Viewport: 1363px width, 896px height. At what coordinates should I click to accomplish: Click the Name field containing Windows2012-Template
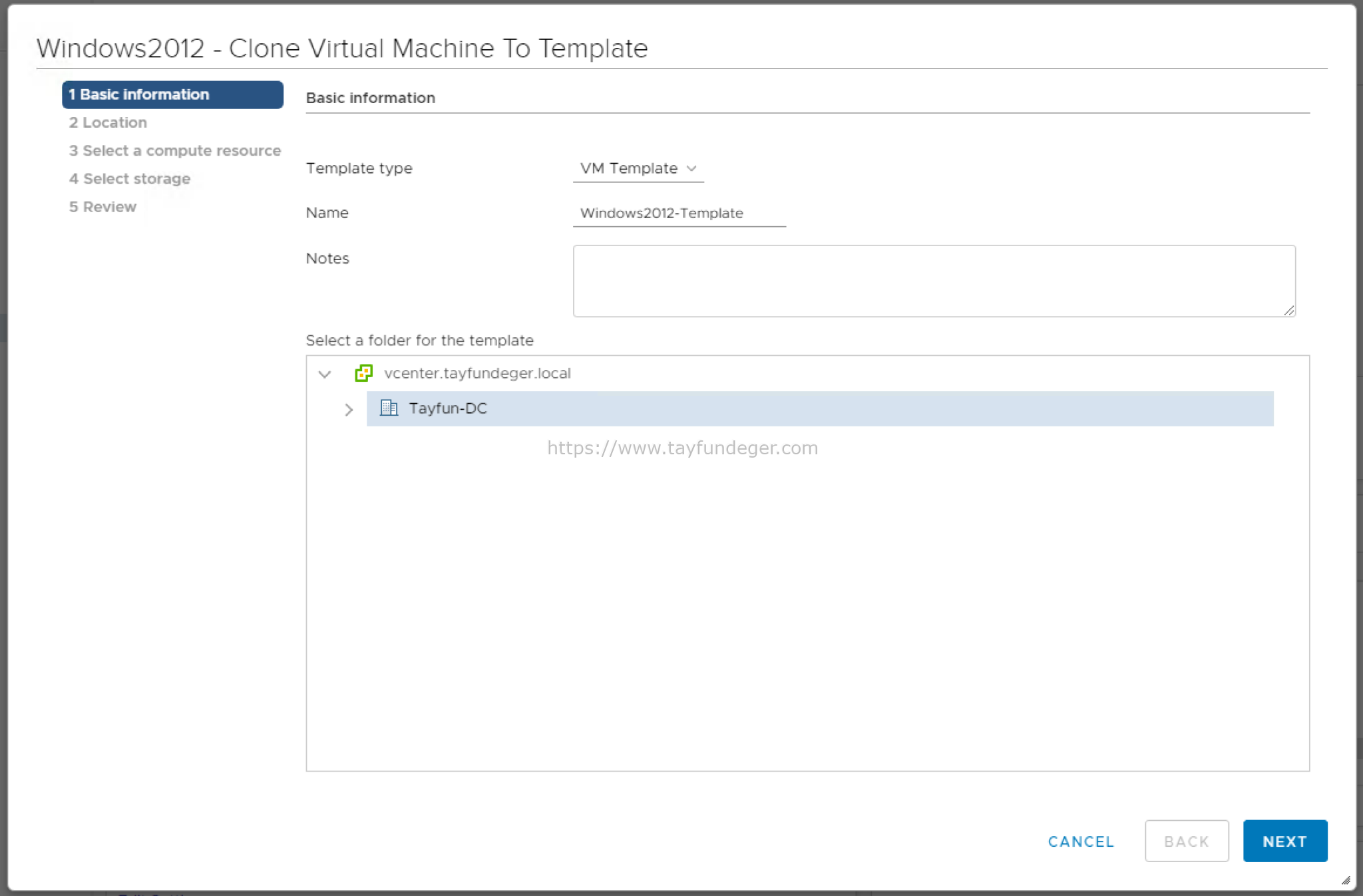(680, 214)
